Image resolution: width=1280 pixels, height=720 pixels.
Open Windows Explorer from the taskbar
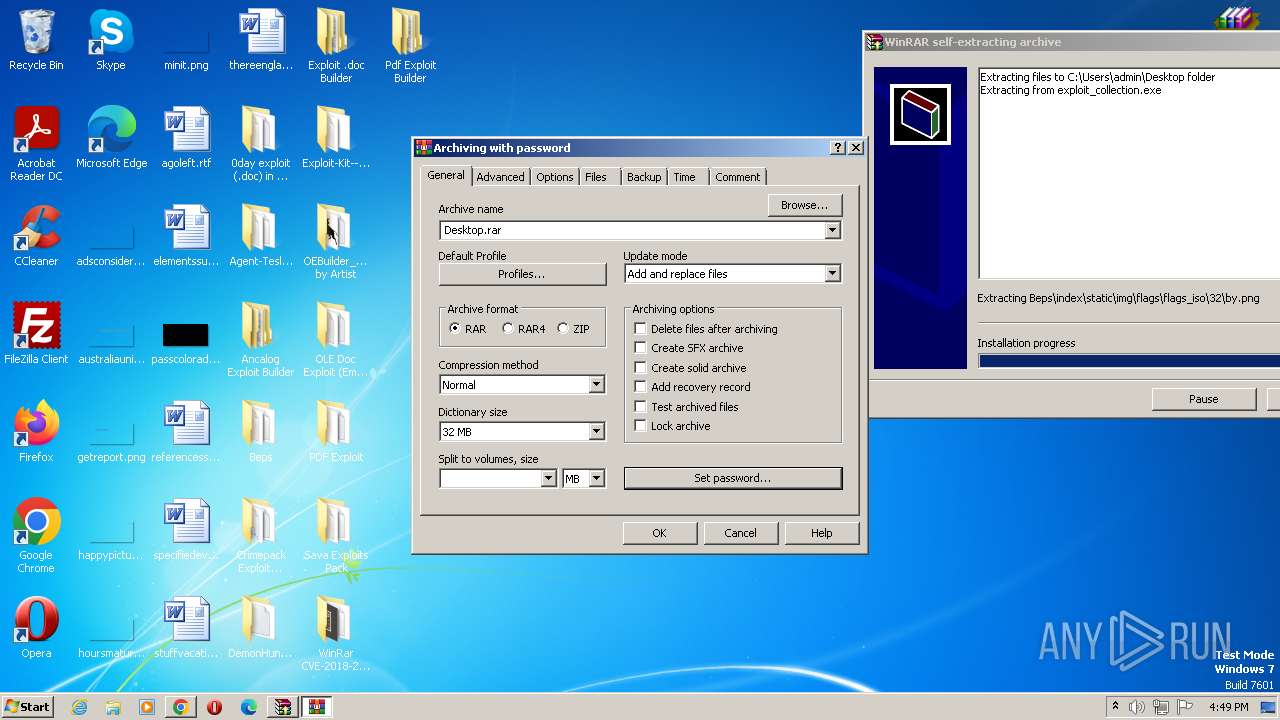tap(113, 707)
